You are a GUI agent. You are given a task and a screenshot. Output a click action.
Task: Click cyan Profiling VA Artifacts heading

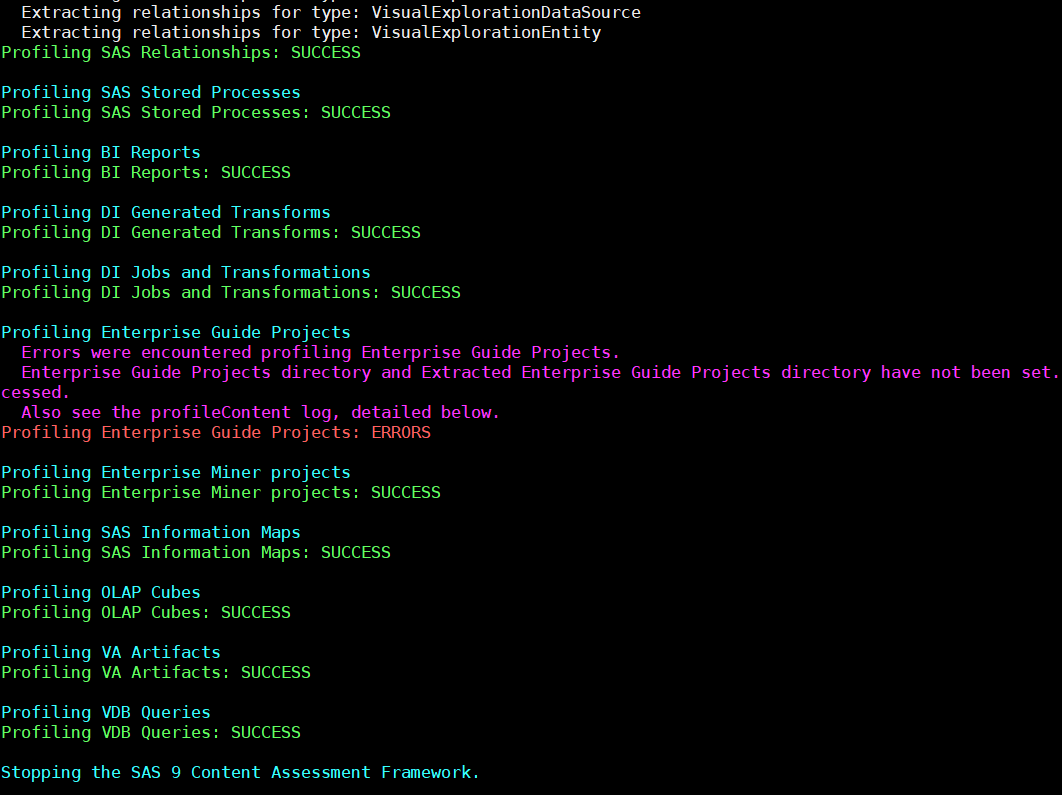click(x=110, y=652)
